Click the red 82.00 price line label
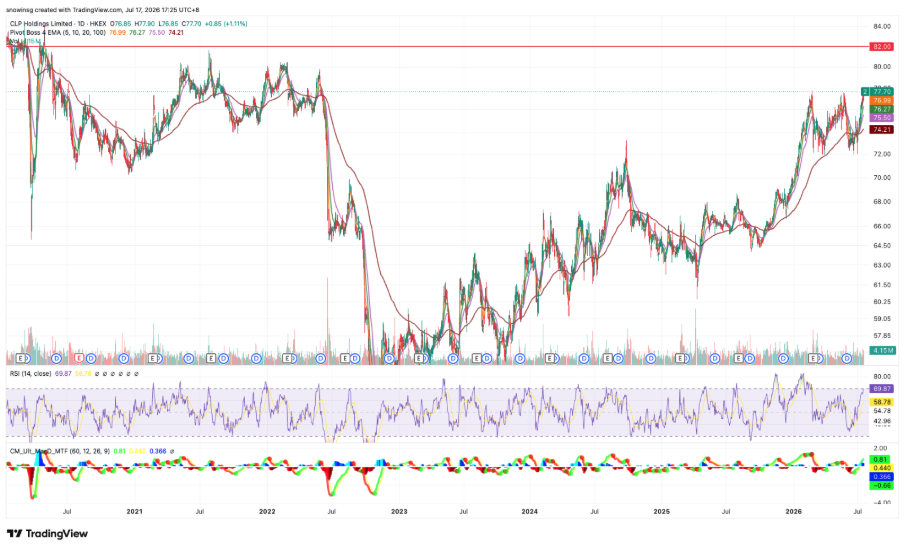905x553 pixels. 881,46
